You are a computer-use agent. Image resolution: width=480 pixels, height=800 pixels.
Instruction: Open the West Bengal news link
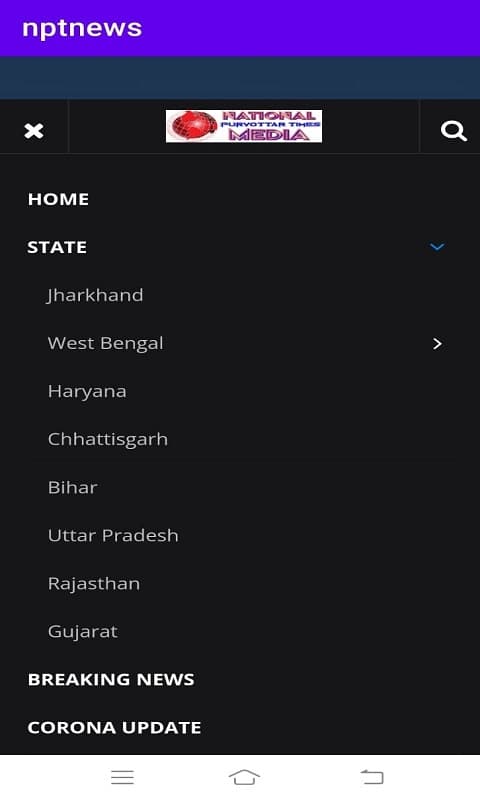[106, 343]
